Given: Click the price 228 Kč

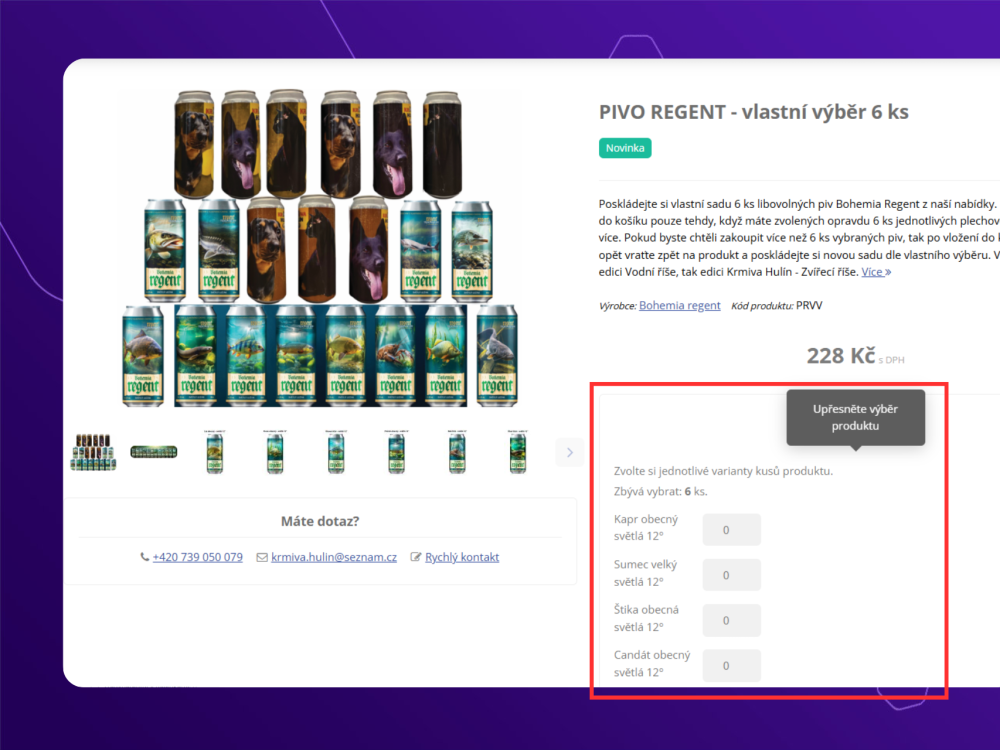Looking at the screenshot, I should (841, 356).
